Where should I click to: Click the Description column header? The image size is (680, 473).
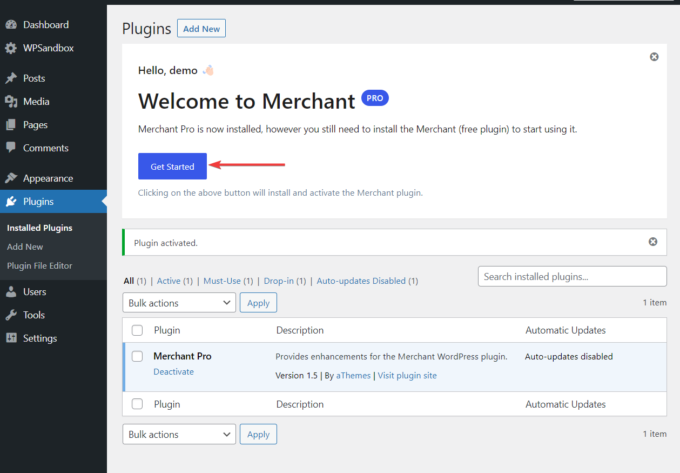pyautogui.click(x=300, y=330)
